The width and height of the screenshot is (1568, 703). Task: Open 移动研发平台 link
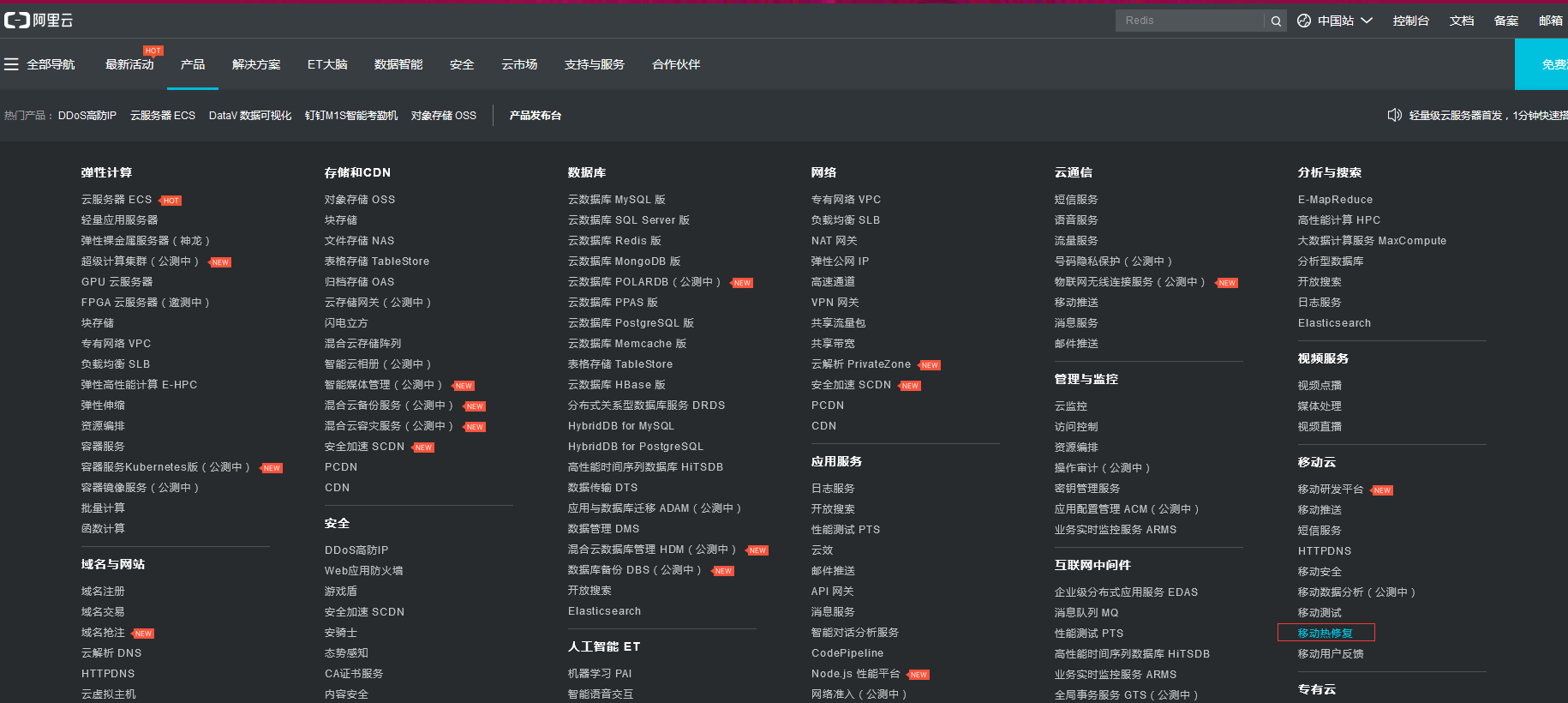[1331, 490]
